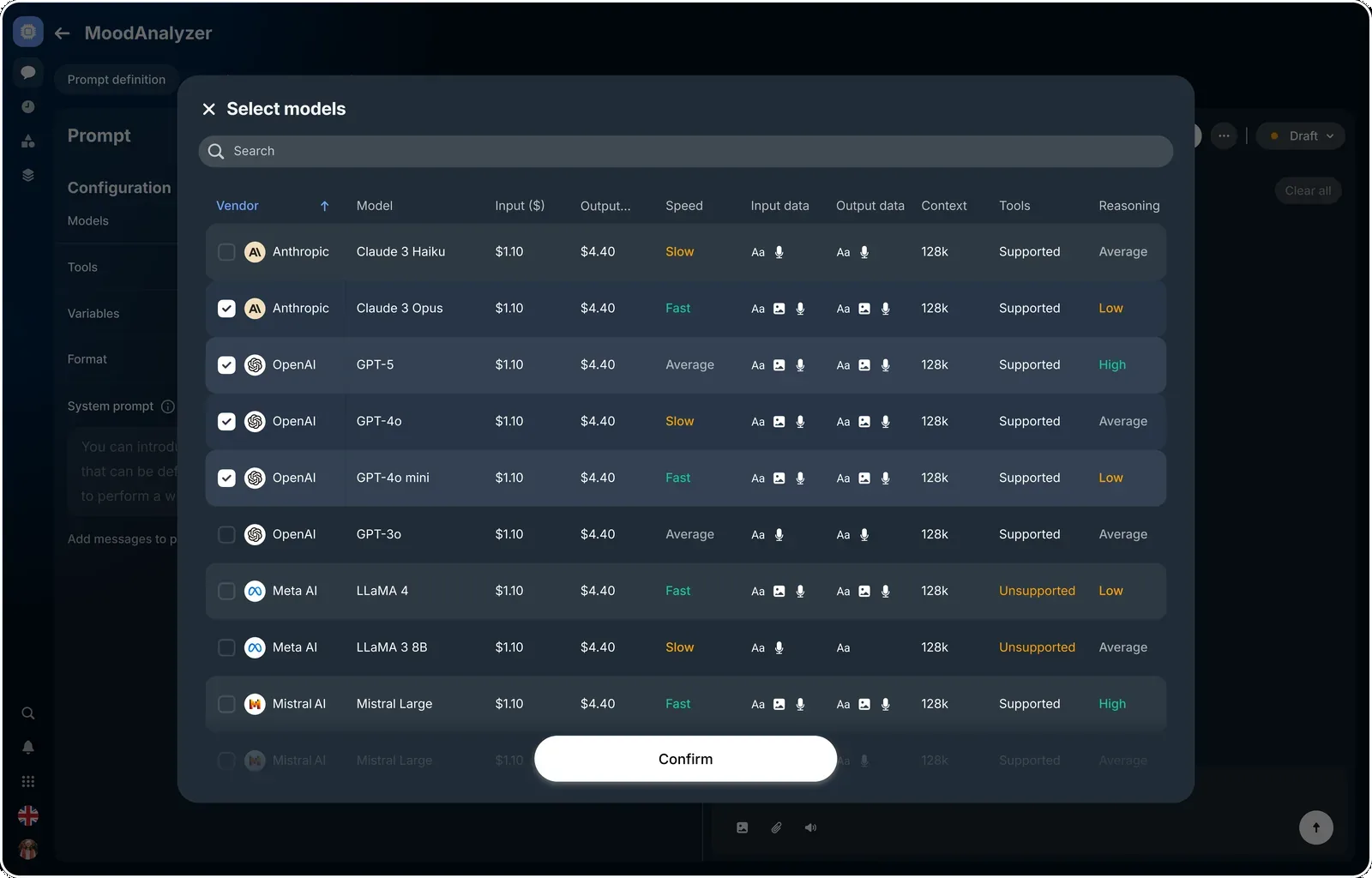Viewport: 1372px width, 878px height.
Task: Click the 'Add messages to p…' text in the Prompt panel
Action: pyautogui.click(x=123, y=539)
